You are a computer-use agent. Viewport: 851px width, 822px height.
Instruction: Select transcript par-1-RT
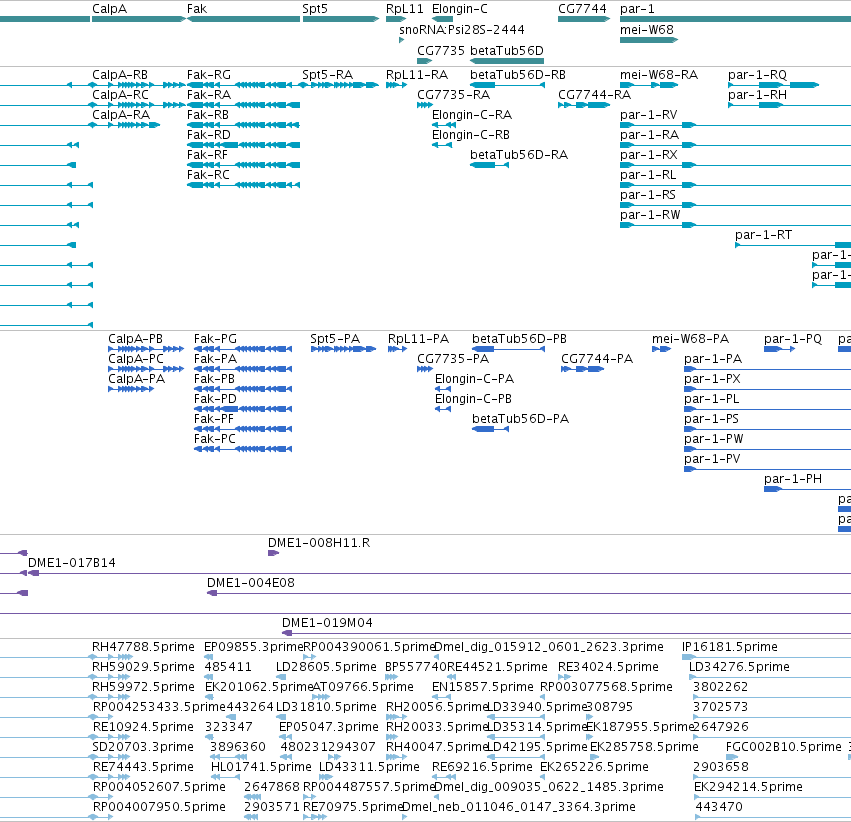764,235
